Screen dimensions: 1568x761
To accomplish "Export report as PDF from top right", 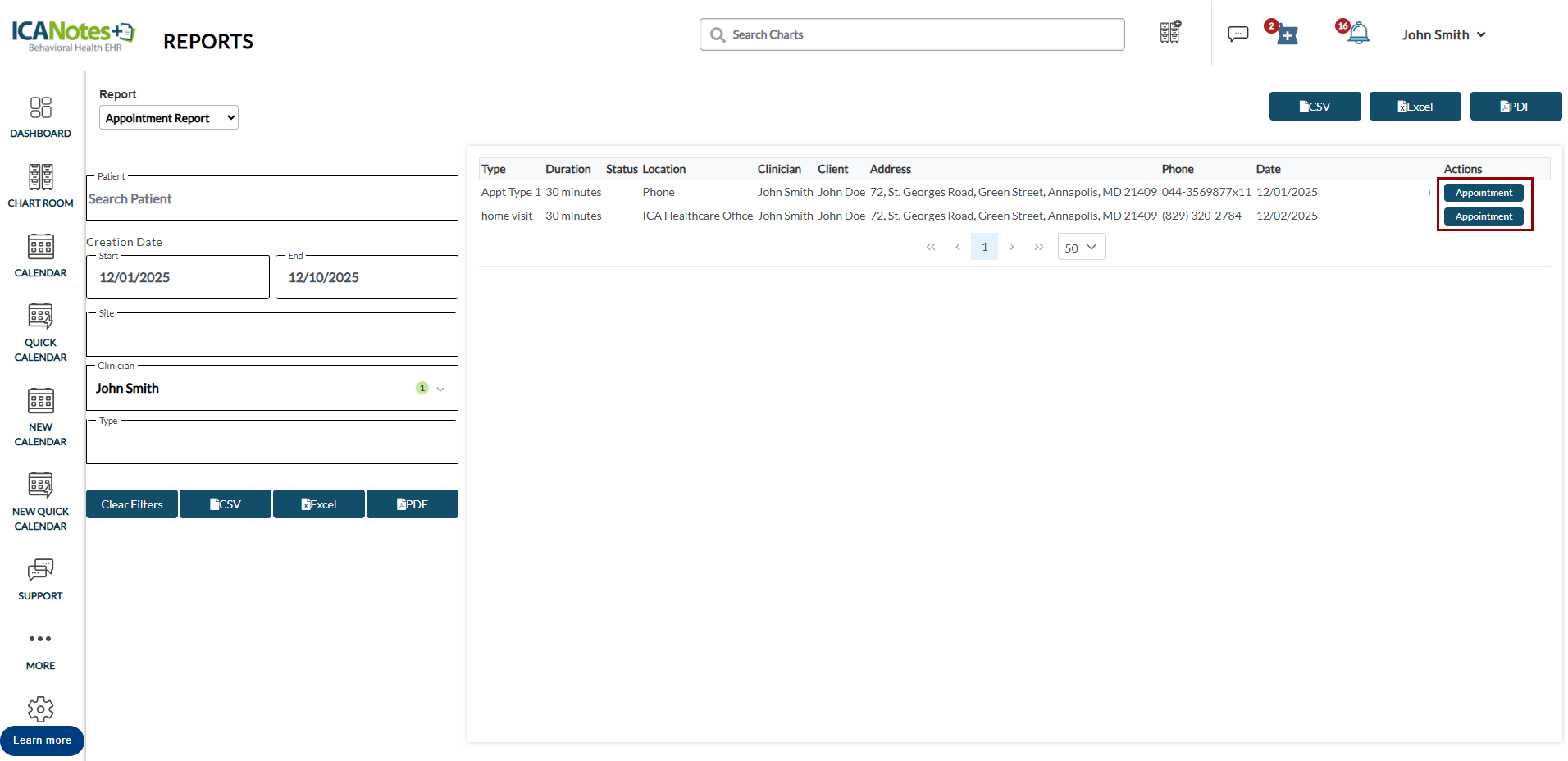I will tap(1516, 107).
